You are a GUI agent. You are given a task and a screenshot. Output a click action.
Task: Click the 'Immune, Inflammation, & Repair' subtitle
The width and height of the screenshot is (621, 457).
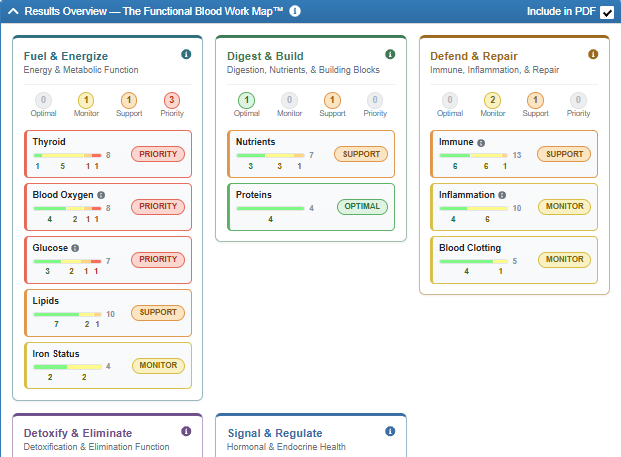coord(495,70)
